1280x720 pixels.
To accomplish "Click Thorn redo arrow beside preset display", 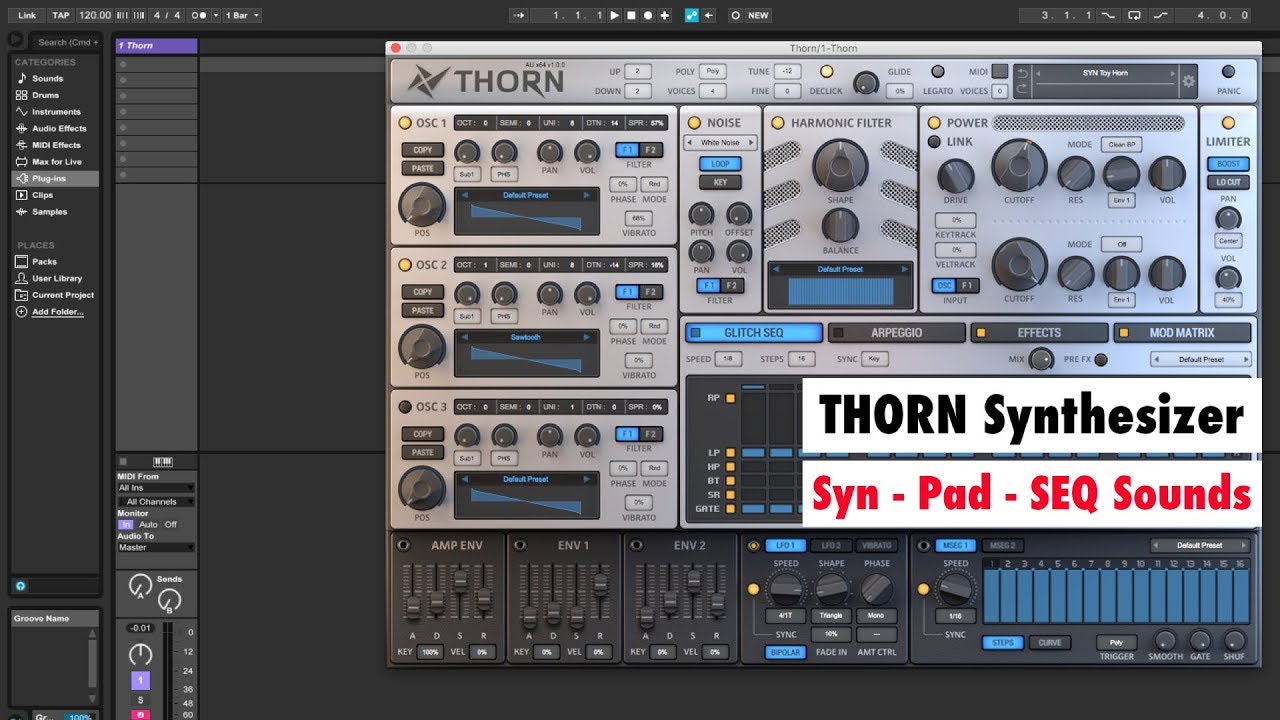I will [1021, 89].
